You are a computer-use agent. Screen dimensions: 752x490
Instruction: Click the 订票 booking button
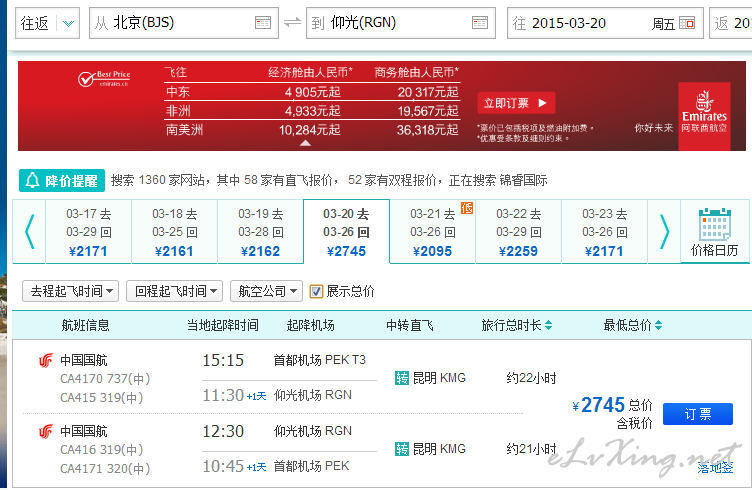pyautogui.click(x=698, y=414)
